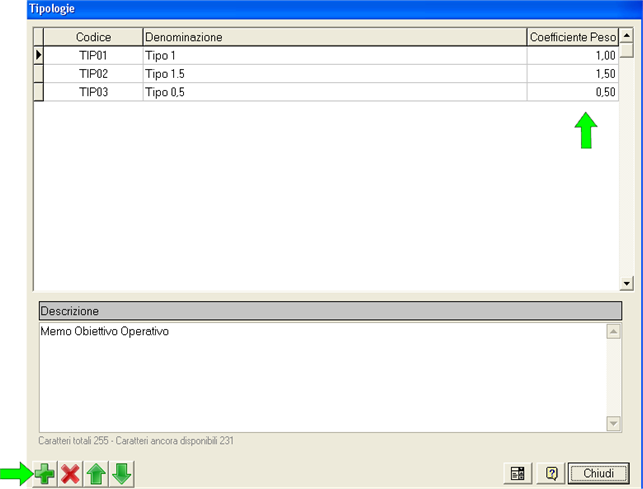The image size is (643, 489).
Task: Click the red X delete record icon
Action: click(x=70, y=474)
